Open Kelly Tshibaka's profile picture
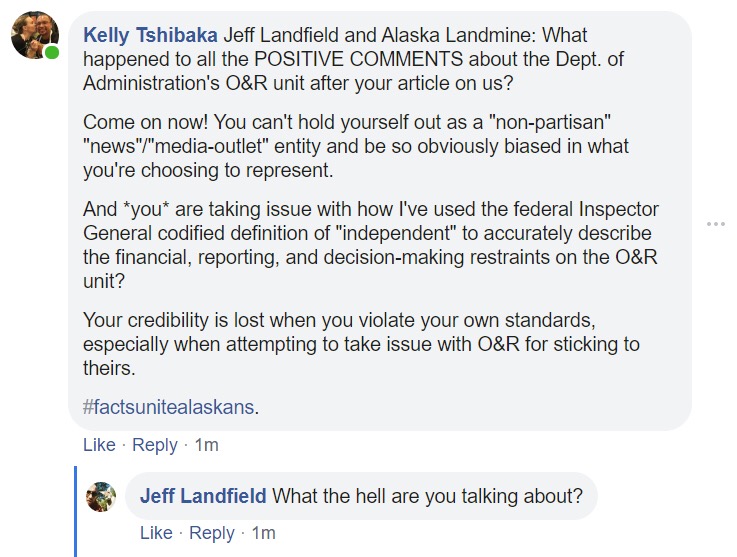The height and width of the screenshot is (557, 737). 35,38
